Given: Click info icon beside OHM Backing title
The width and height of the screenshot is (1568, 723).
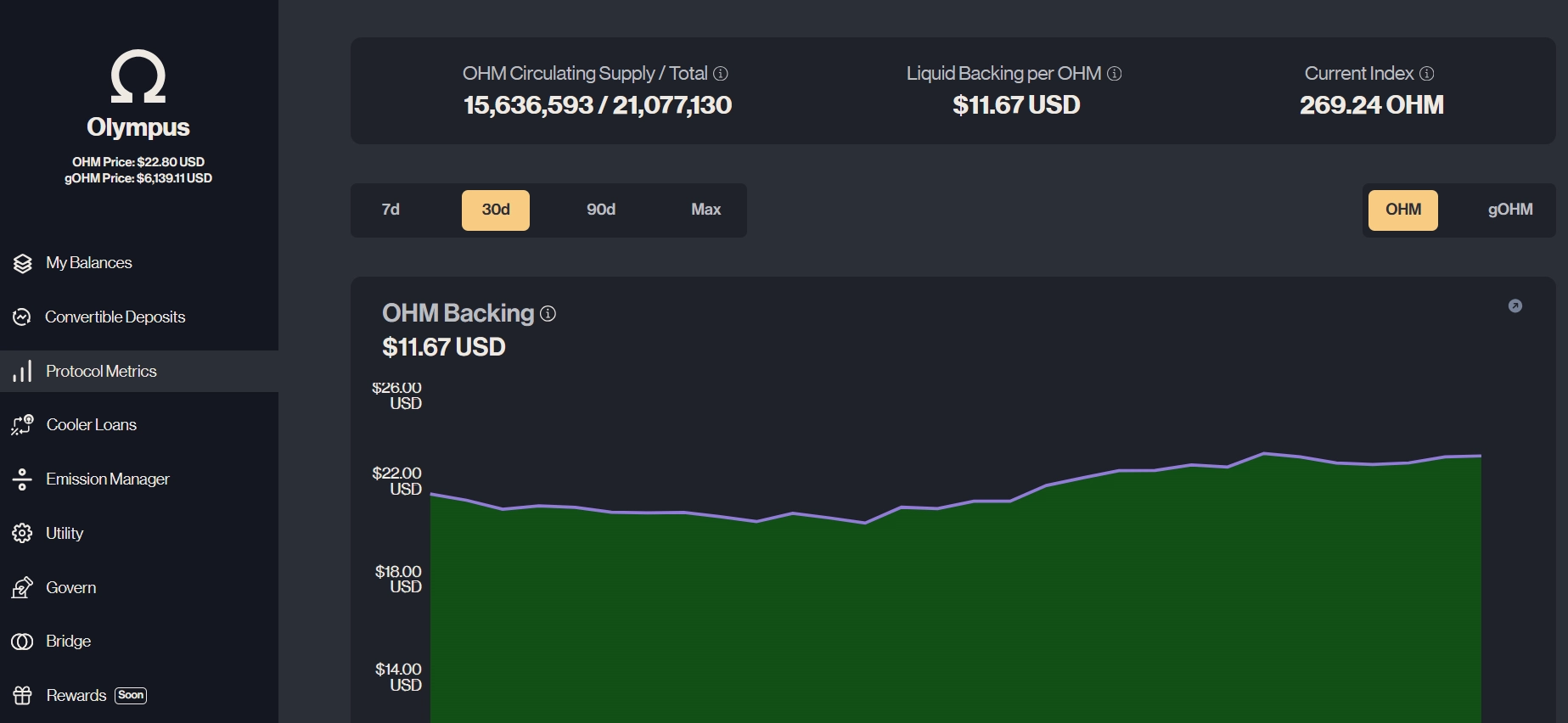Looking at the screenshot, I should [x=548, y=314].
